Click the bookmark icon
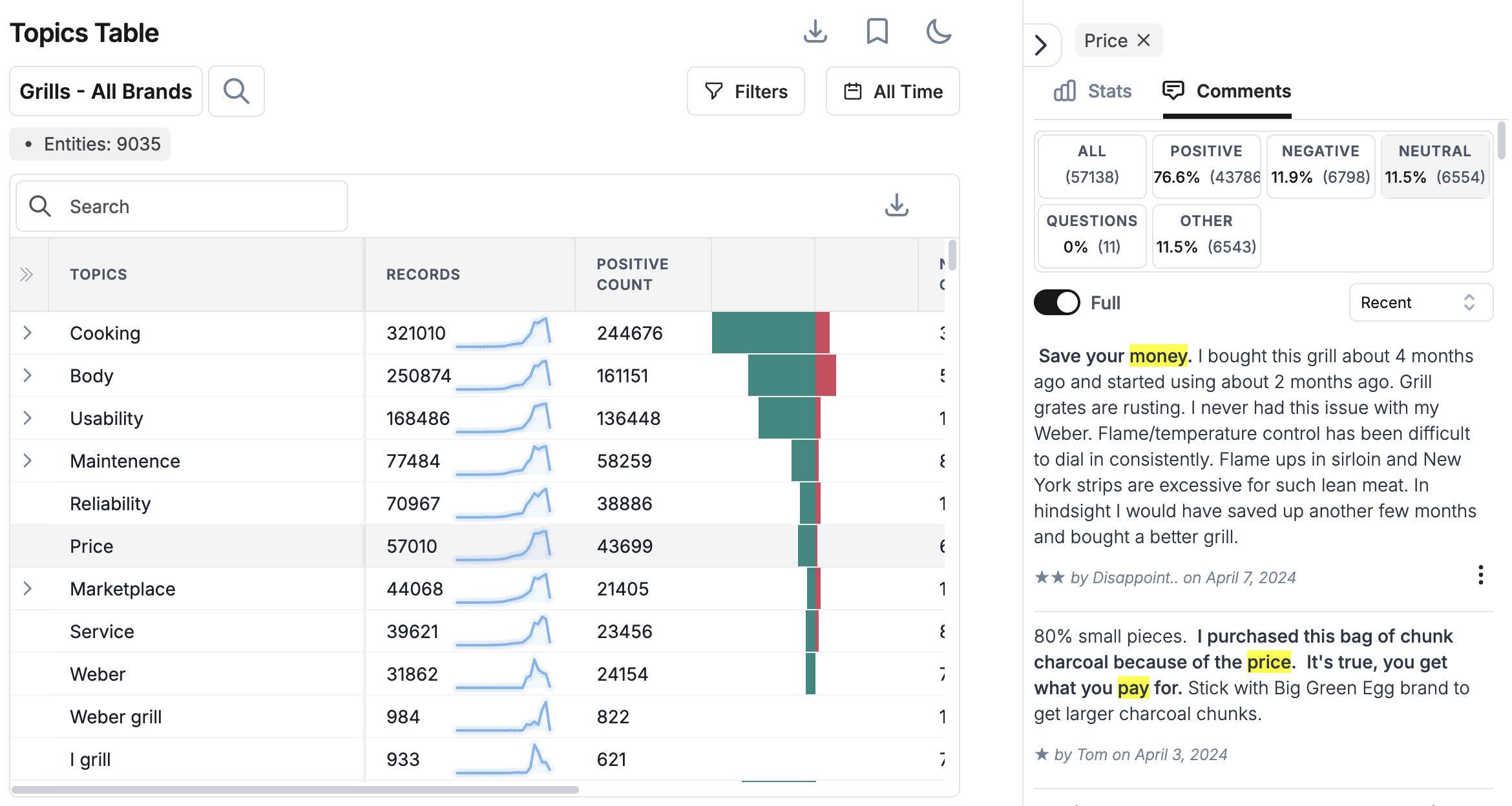 877,32
